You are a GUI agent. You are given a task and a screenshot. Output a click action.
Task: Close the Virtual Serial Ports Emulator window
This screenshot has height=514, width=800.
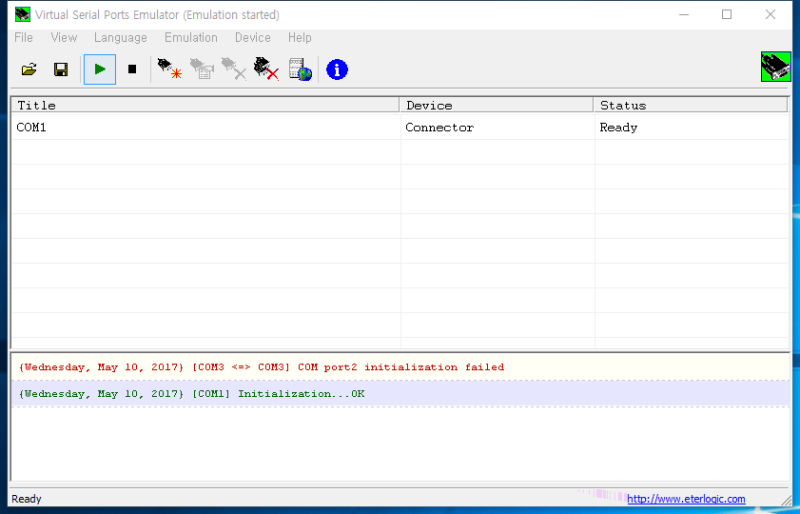pyautogui.click(x=770, y=15)
